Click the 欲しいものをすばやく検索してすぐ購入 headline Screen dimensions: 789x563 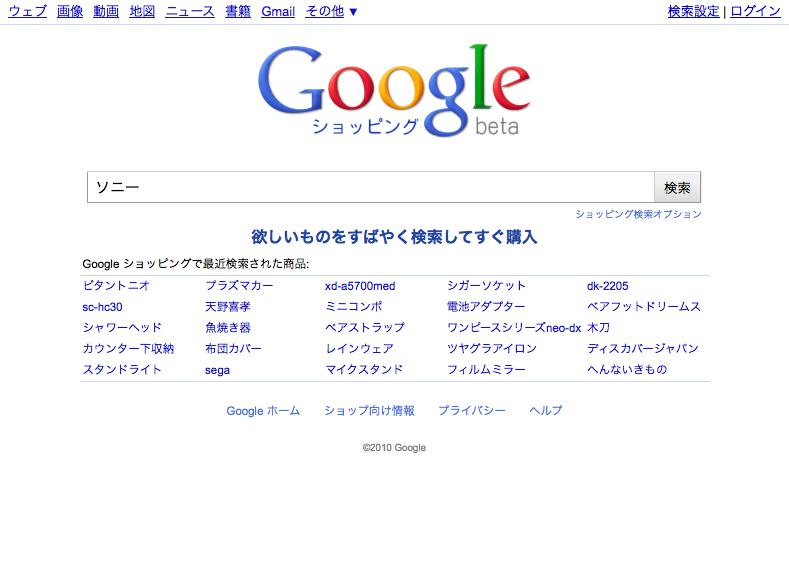click(394, 236)
